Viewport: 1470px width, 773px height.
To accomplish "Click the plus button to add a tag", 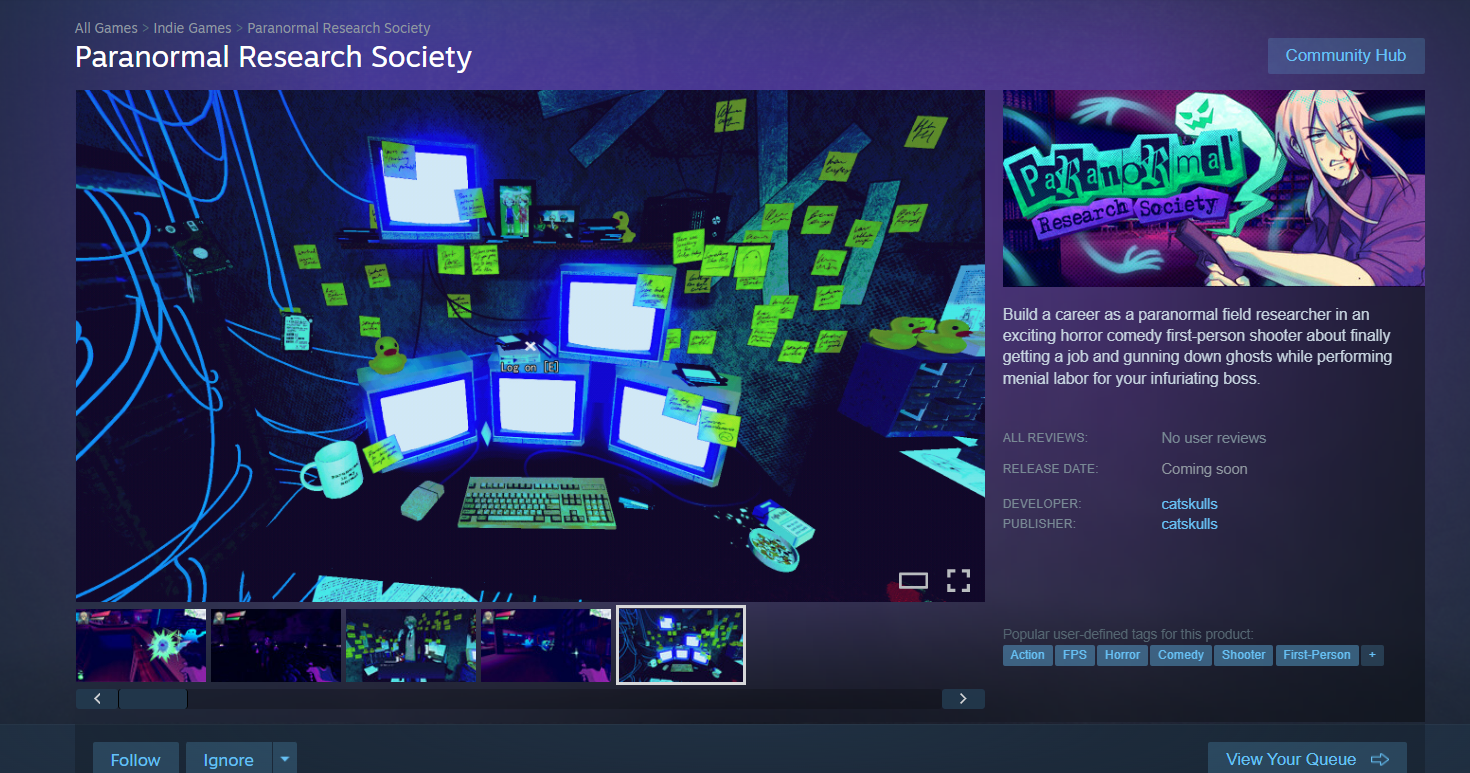I will click(x=1372, y=655).
